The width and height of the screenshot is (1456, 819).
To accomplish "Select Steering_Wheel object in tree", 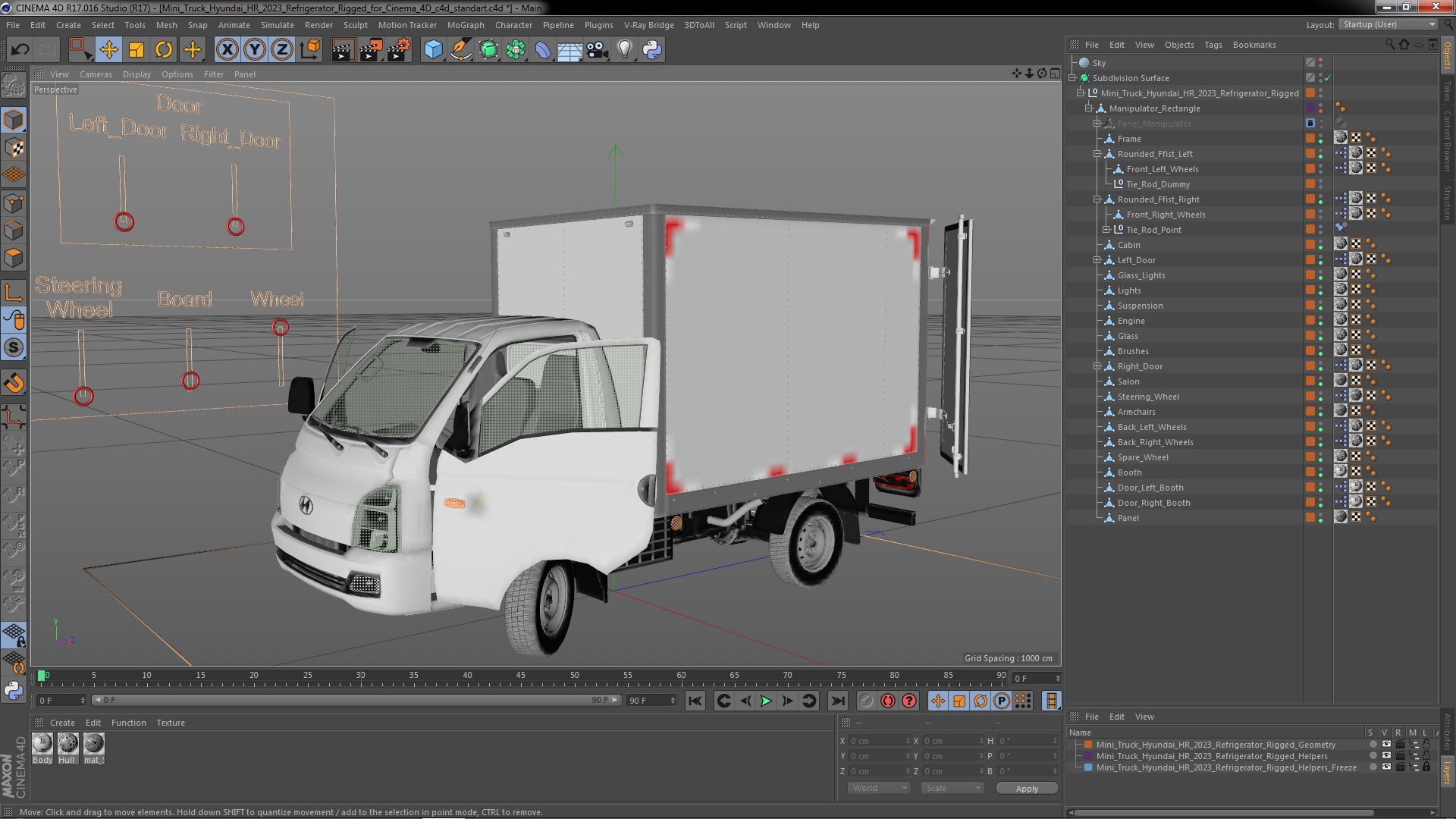I will (x=1148, y=397).
